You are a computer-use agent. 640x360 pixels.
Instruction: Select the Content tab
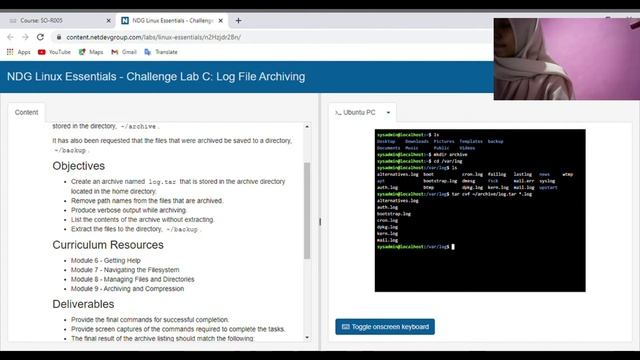(27, 112)
